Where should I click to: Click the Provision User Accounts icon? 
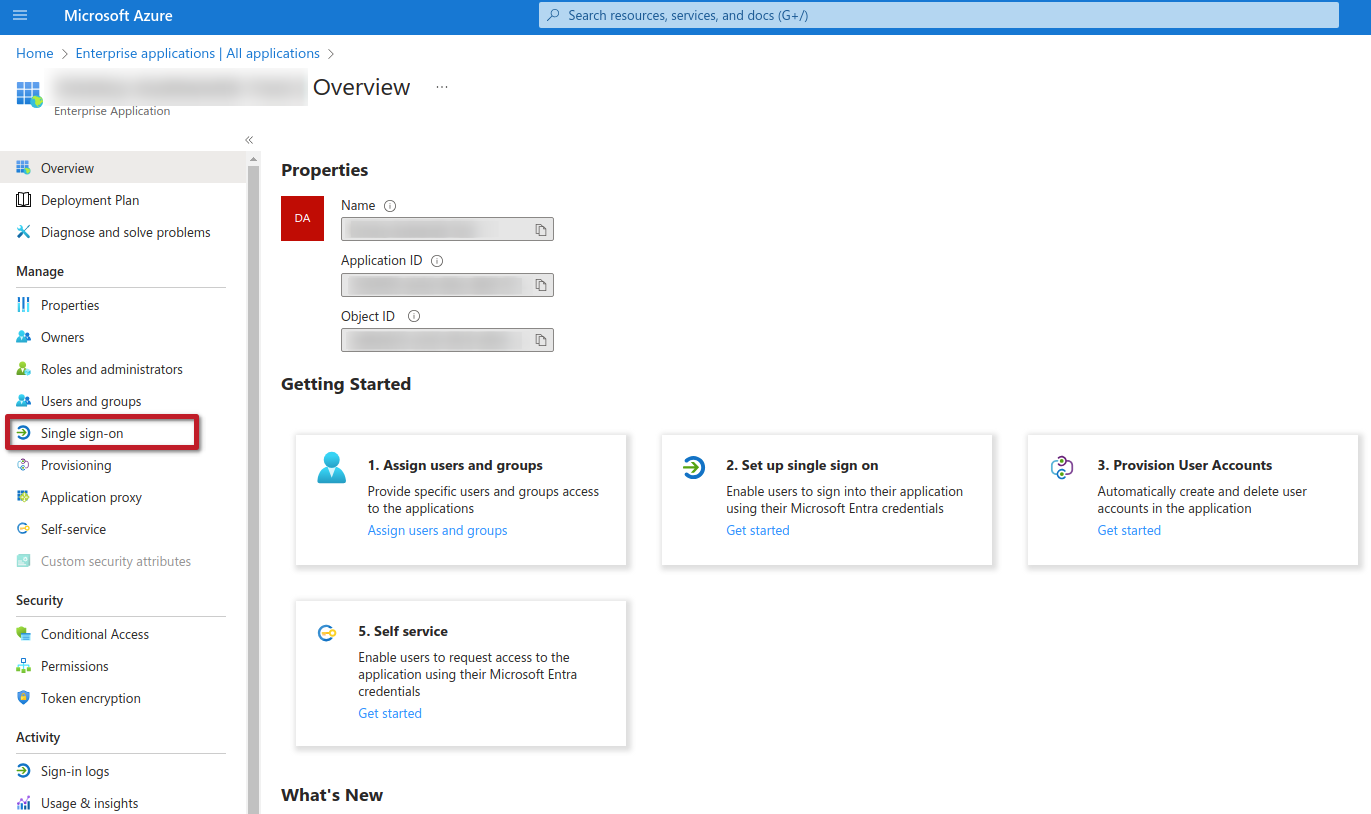click(x=1061, y=467)
